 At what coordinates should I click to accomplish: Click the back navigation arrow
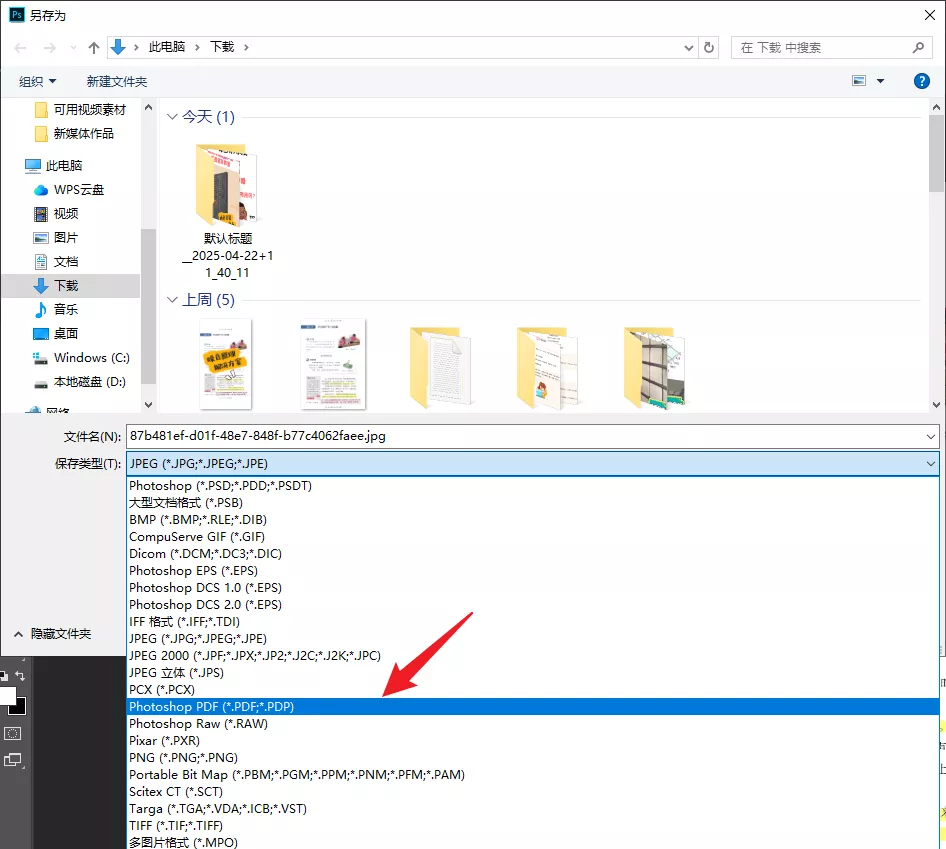pos(18,46)
